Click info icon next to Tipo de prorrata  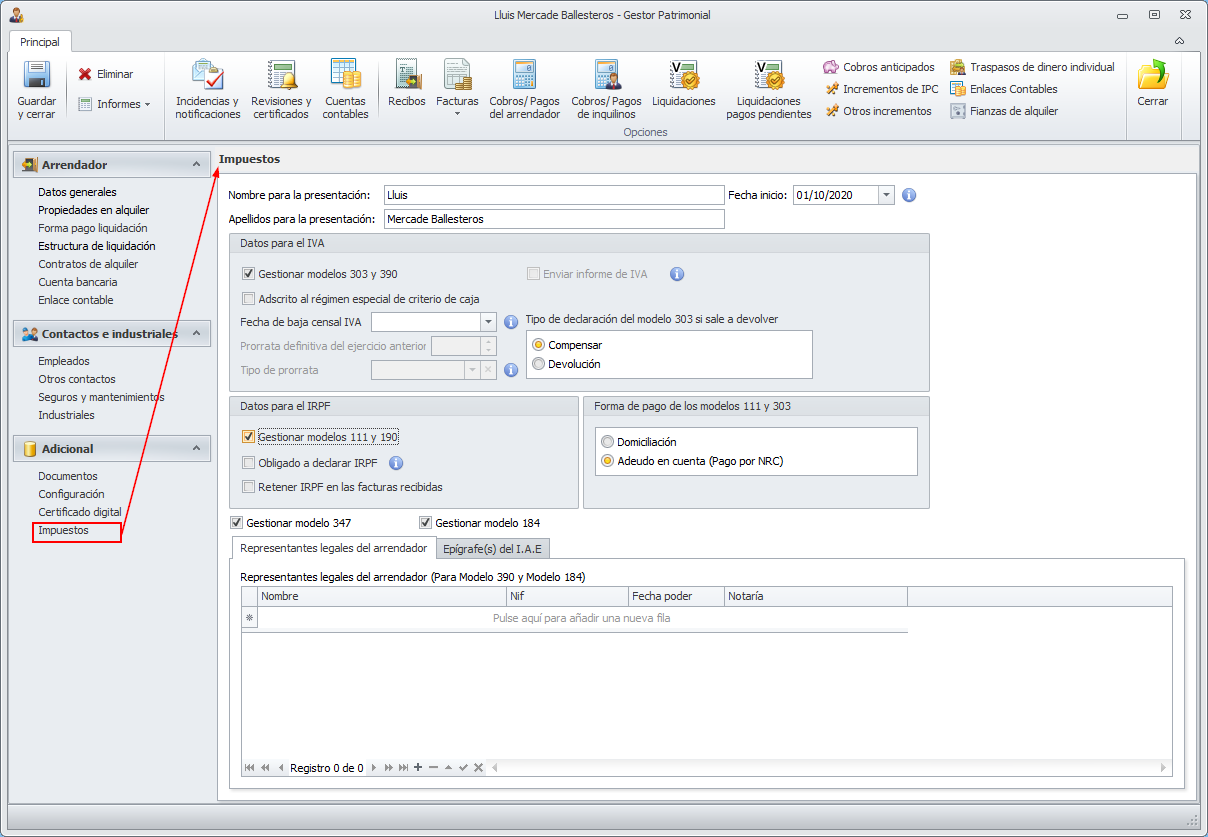click(511, 370)
